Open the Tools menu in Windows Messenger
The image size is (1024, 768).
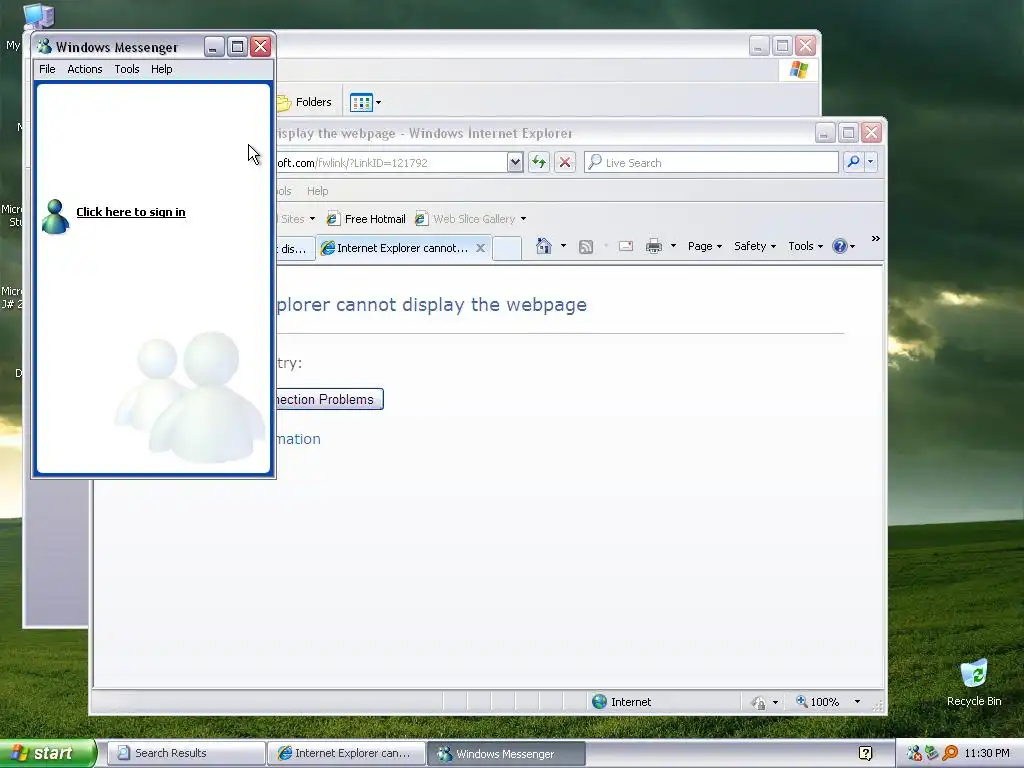[127, 69]
